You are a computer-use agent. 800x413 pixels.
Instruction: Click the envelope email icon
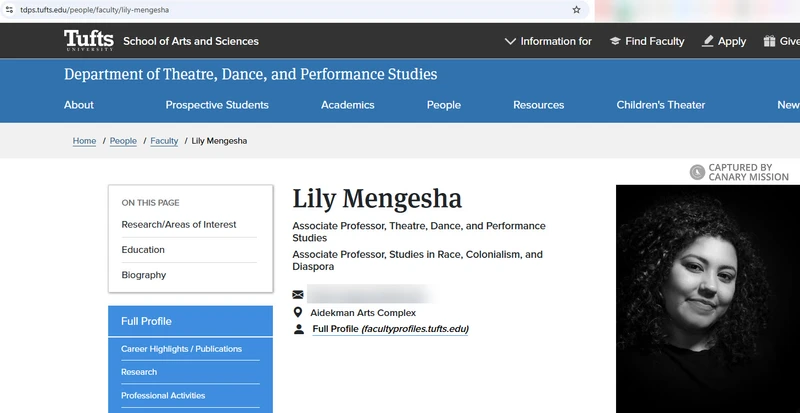click(x=298, y=295)
